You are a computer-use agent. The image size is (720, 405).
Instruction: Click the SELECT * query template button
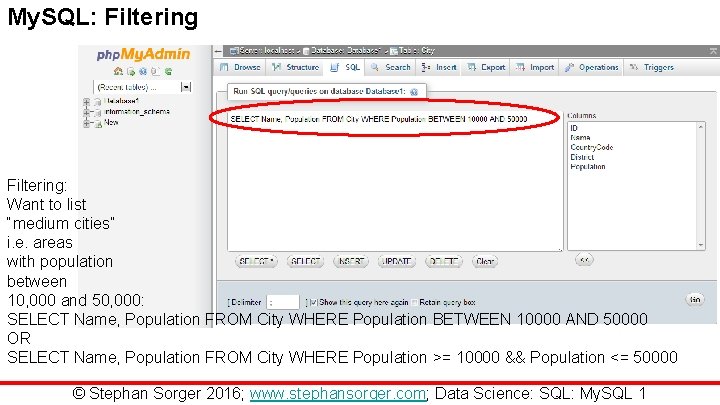(256, 261)
